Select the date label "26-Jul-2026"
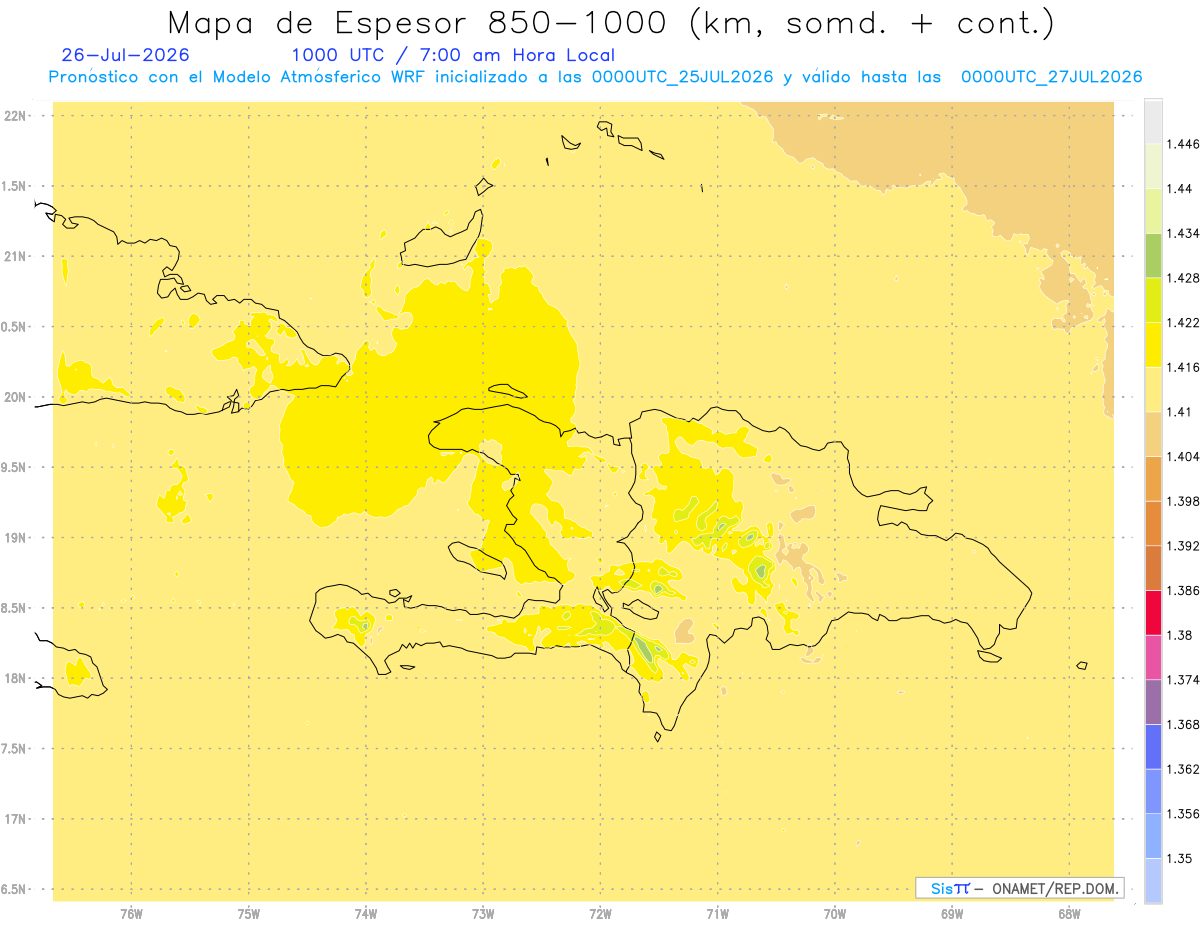This screenshot has height=927, width=1200. (x=125, y=55)
